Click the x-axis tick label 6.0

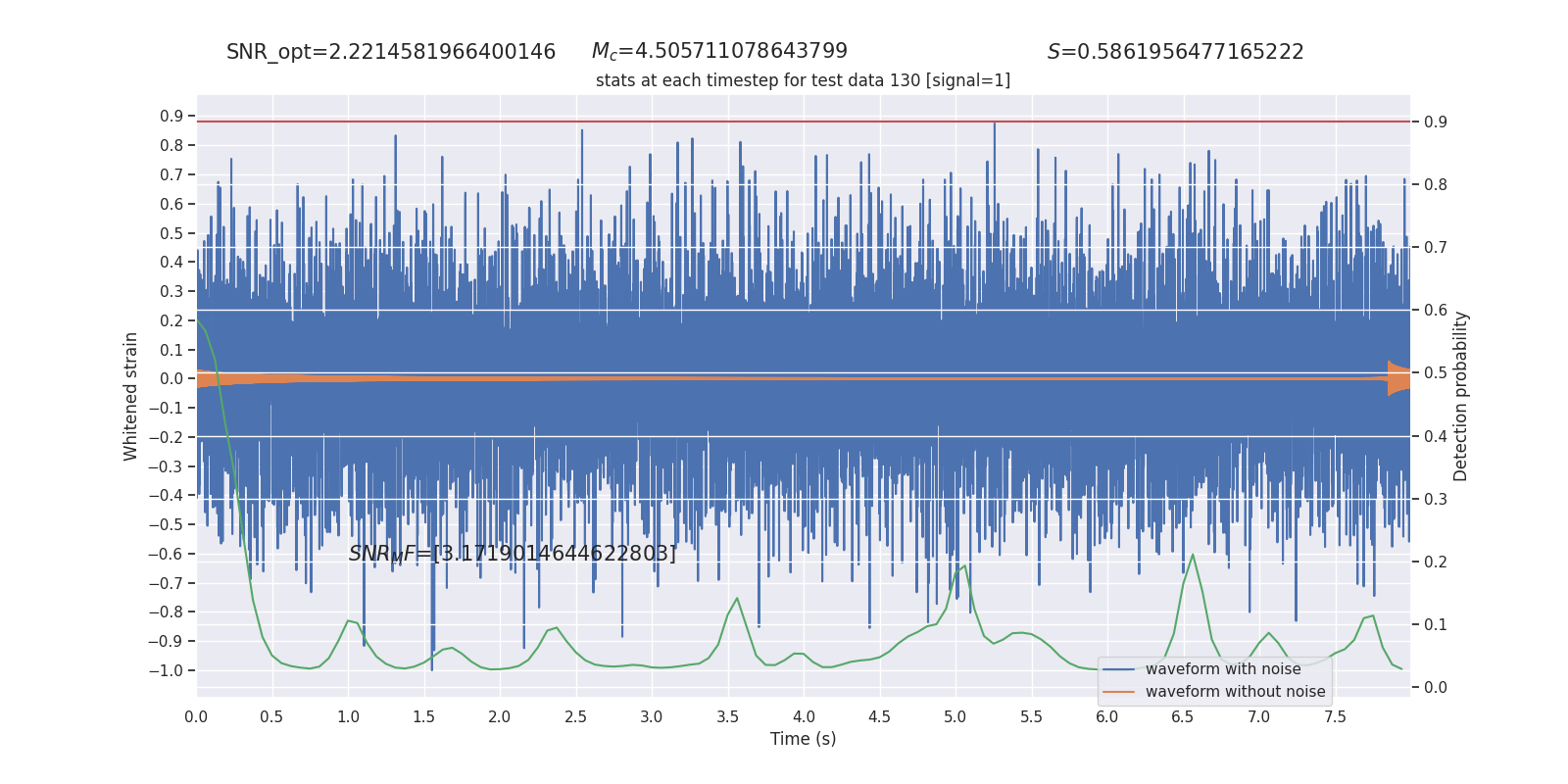pos(1107,717)
